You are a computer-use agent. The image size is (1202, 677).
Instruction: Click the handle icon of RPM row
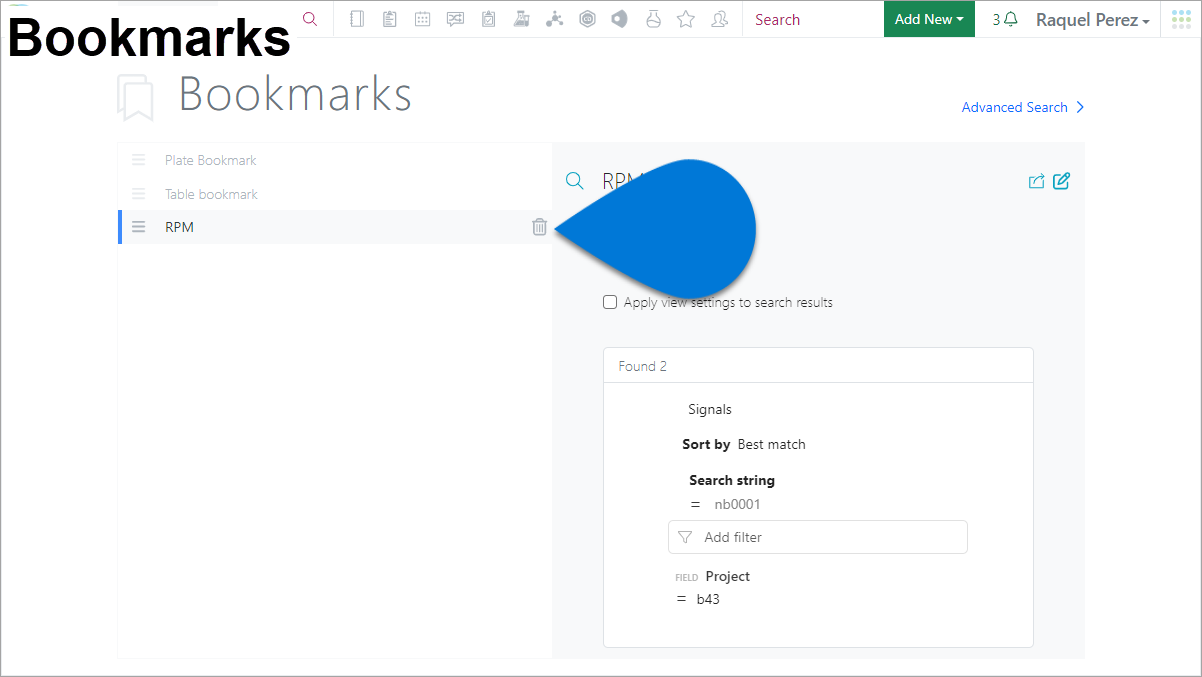click(x=139, y=227)
